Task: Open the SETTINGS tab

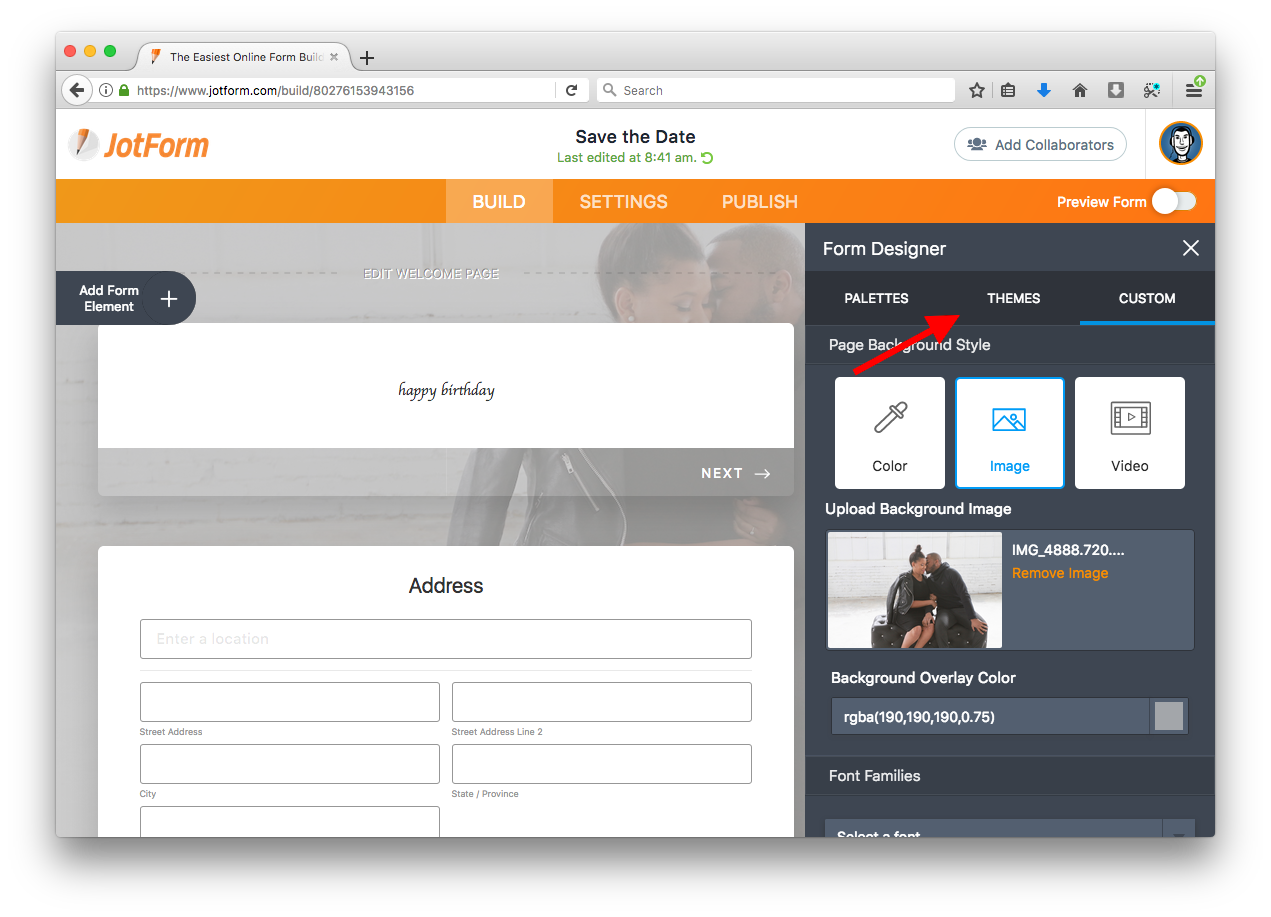Action: tap(622, 201)
